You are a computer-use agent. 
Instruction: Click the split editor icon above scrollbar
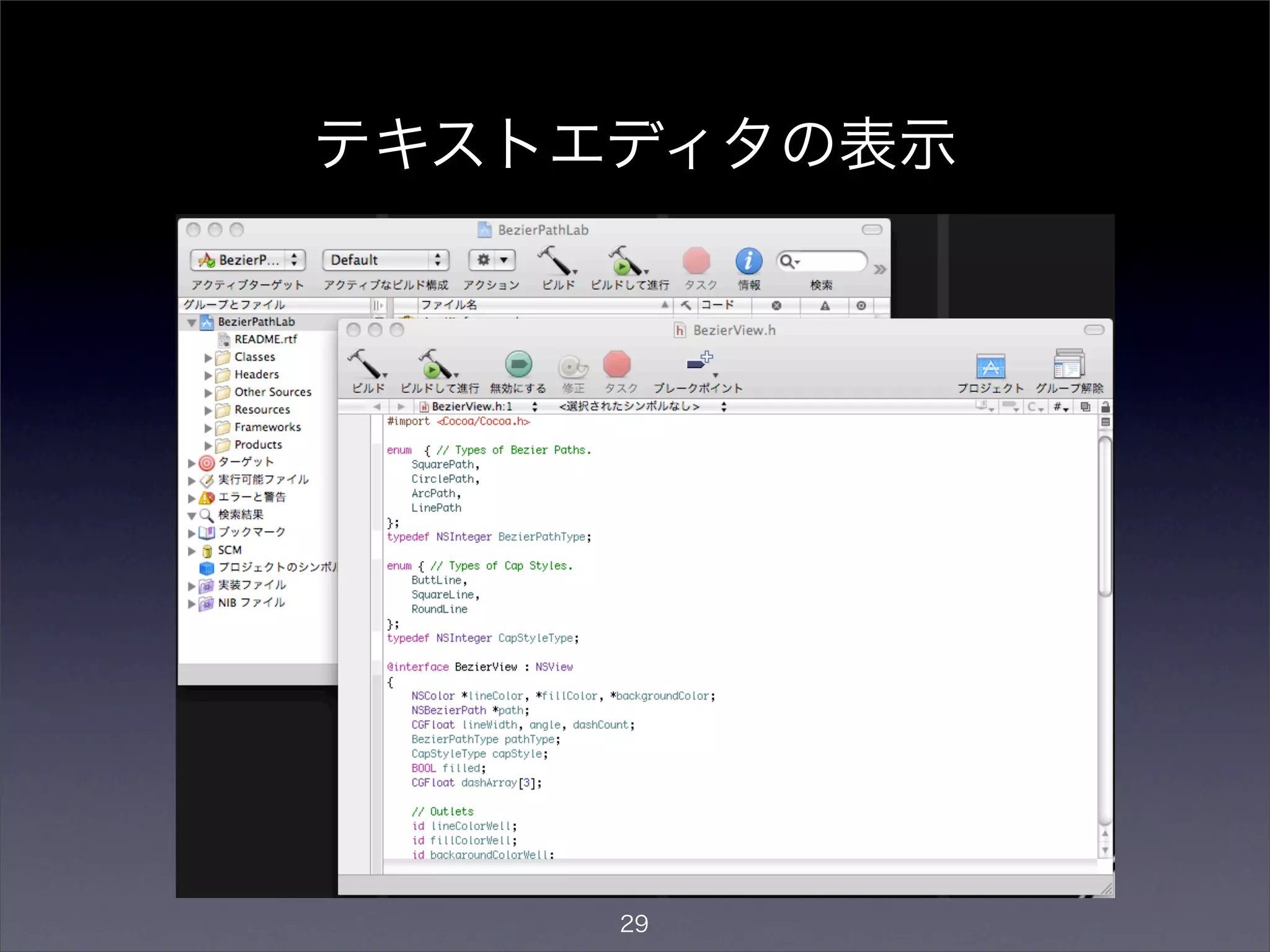pos(1105,422)
